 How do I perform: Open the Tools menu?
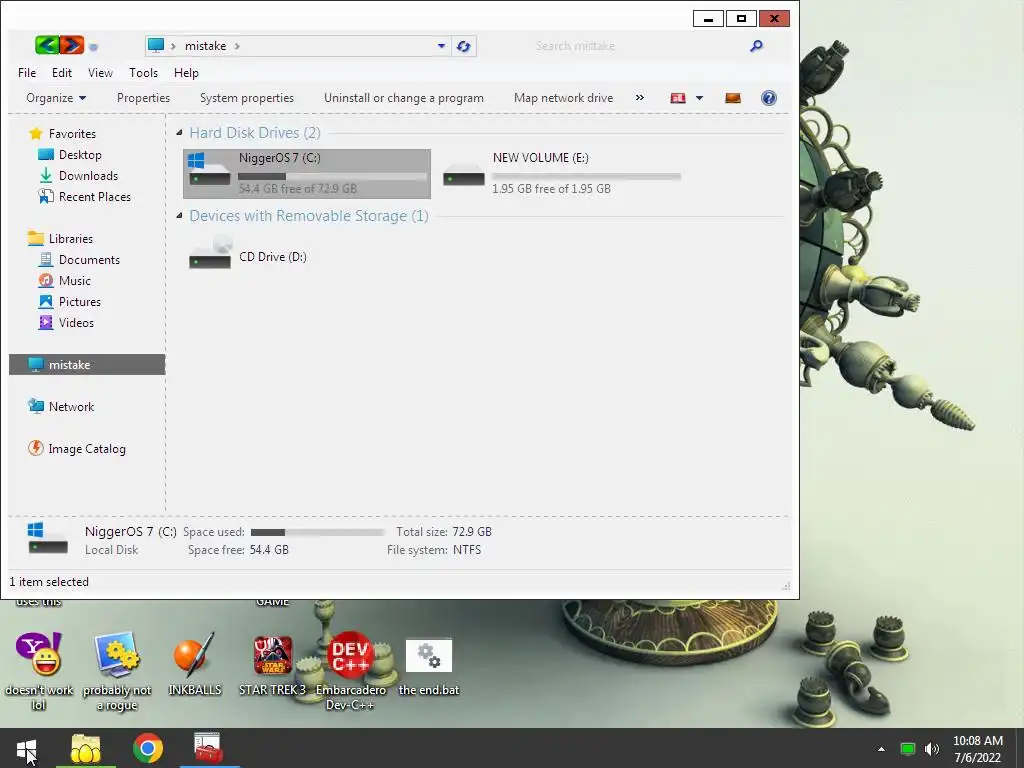point(143,72)
